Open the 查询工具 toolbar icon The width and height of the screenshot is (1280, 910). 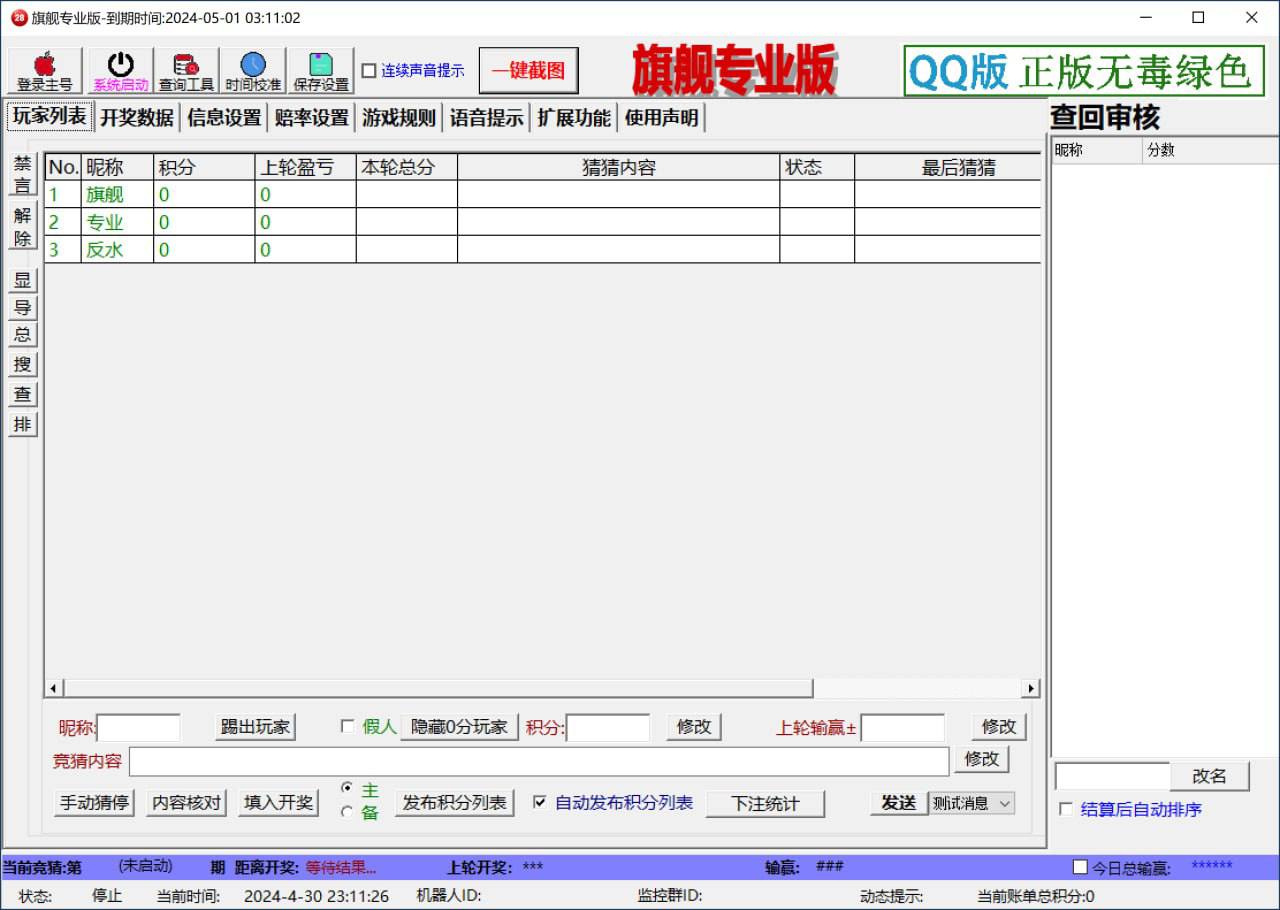[186, 71]
